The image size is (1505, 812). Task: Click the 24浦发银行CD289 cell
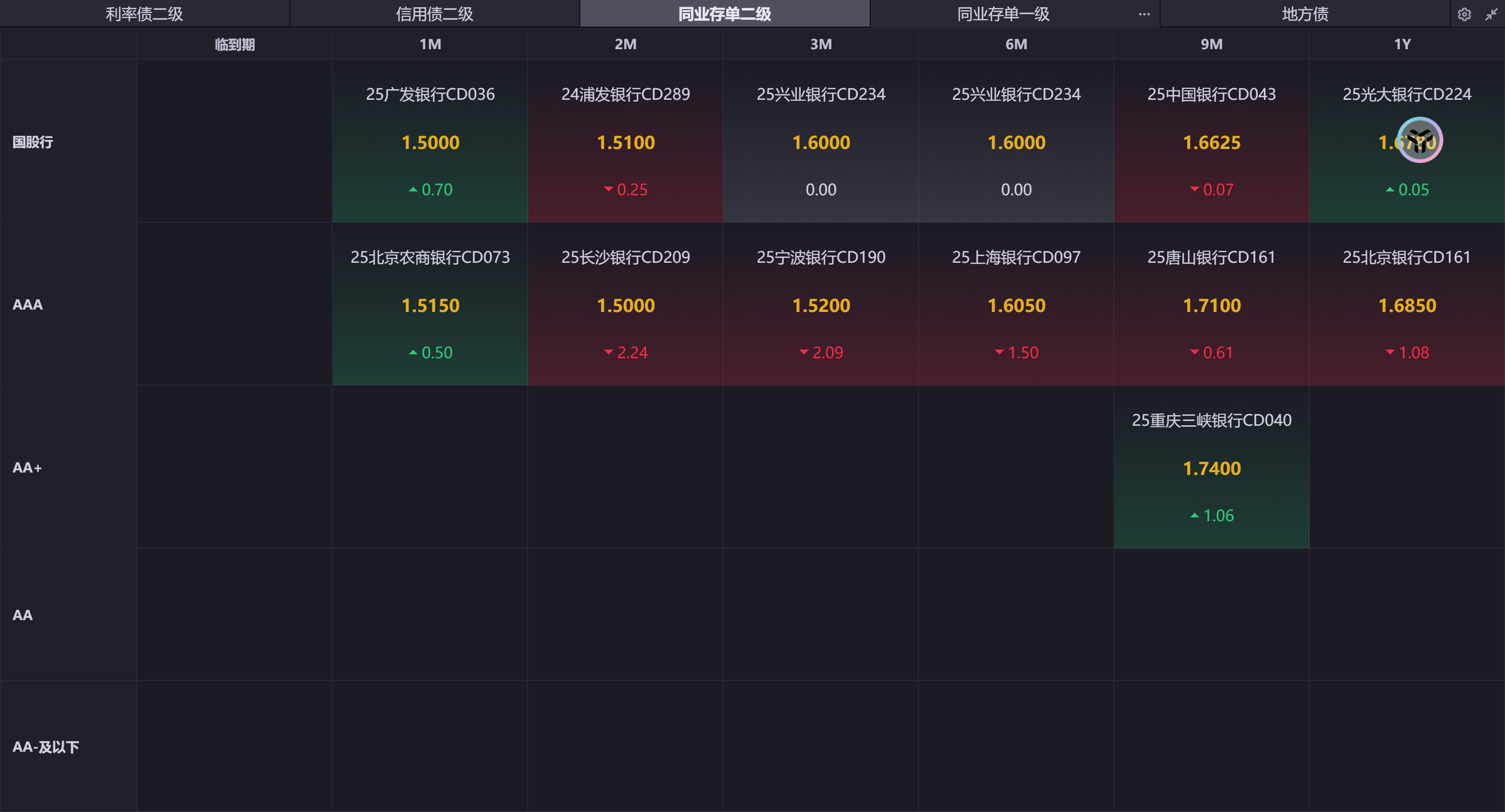[625, 94]
